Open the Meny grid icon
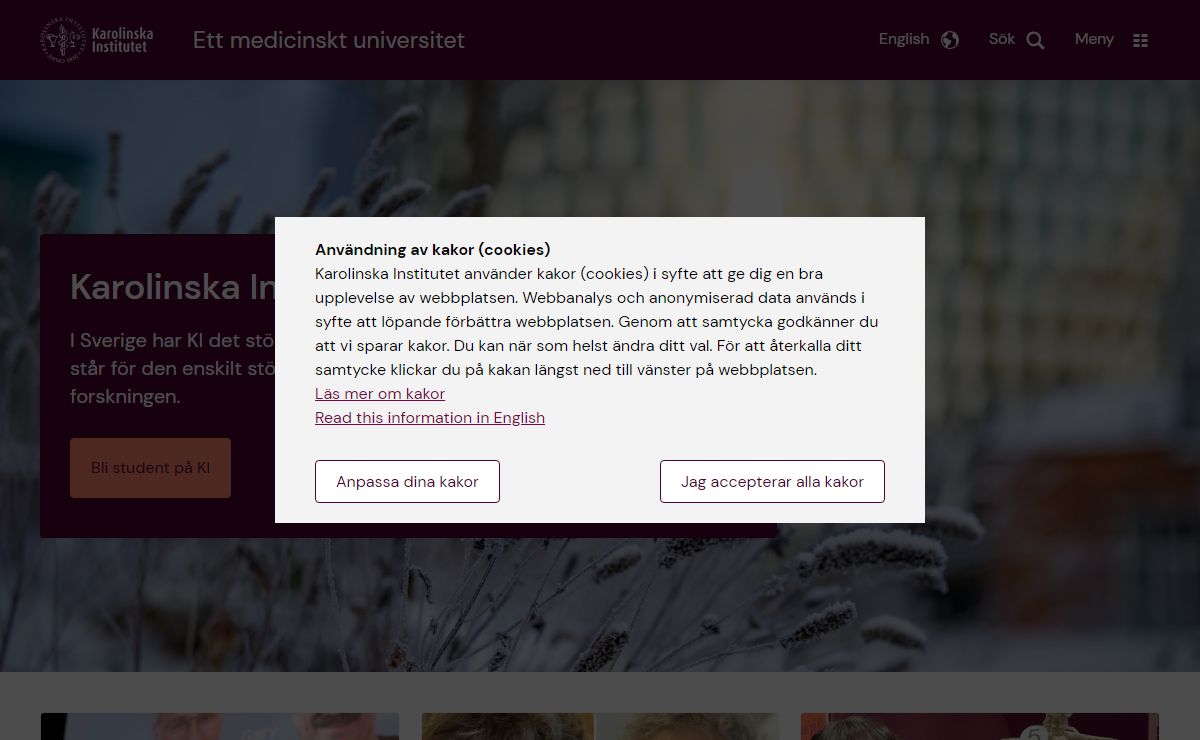The image size is (1200, 740). tap(1140, 40)
